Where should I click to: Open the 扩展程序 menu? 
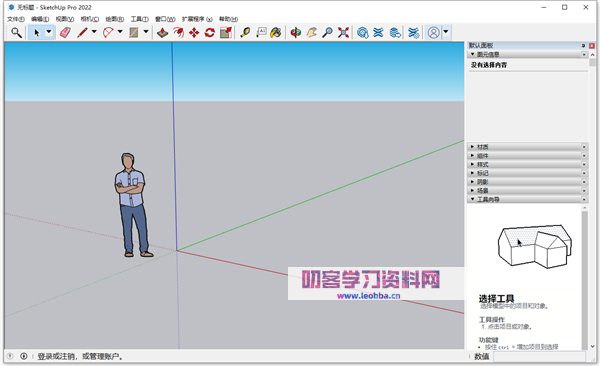pos(197,19)
